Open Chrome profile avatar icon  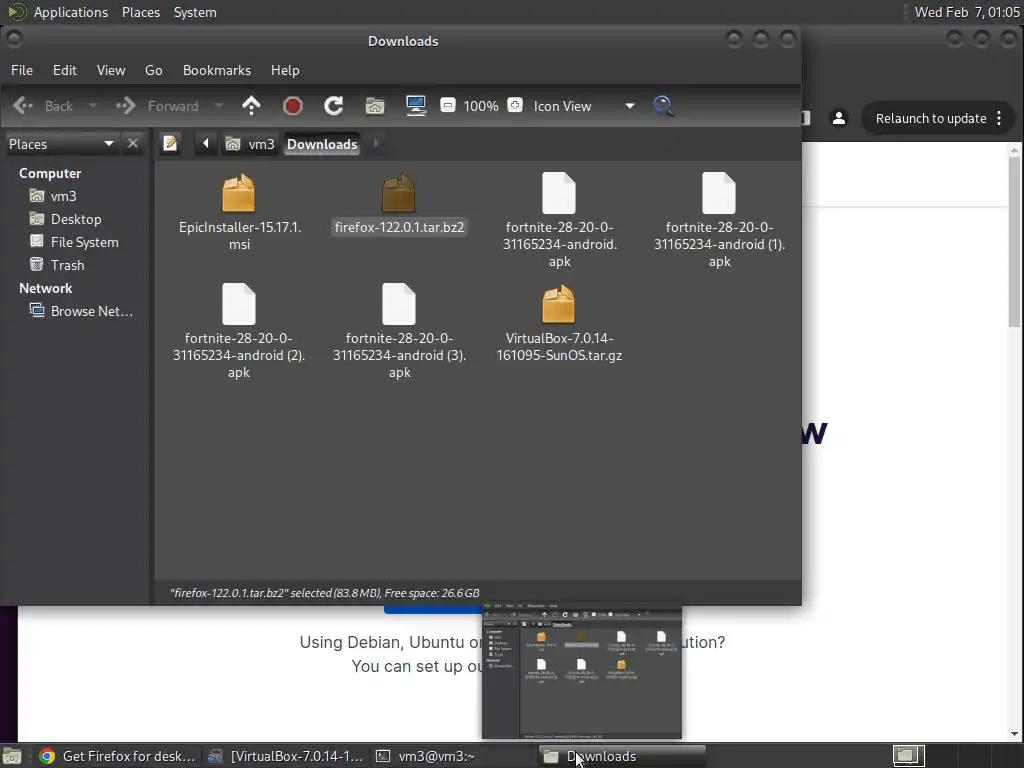839,118
